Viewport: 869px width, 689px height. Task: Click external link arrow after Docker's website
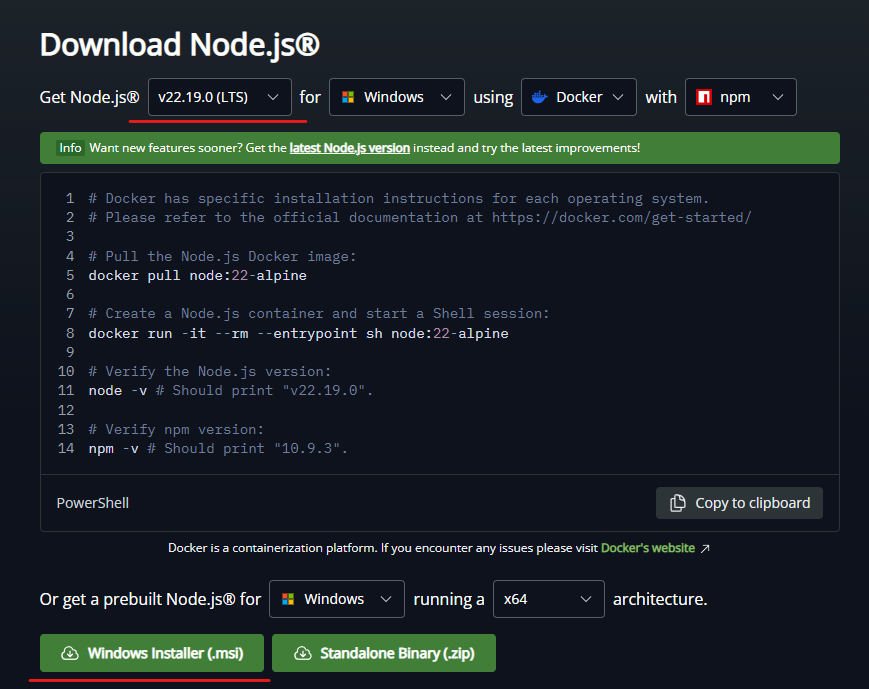pyautogui.click(x=705, y=548)
